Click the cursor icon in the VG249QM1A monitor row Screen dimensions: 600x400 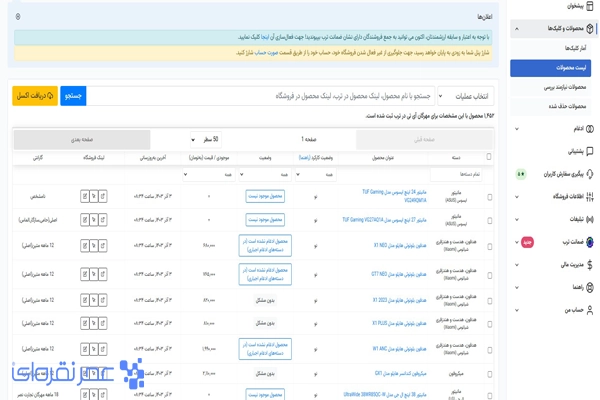[x=93, y=196]
